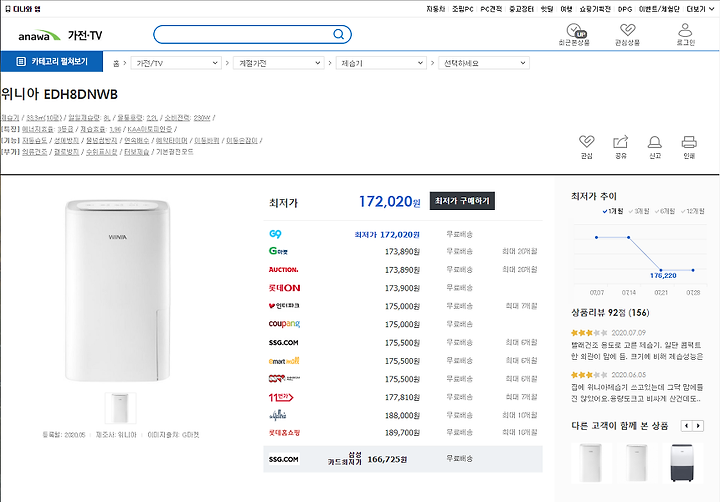The width and height of the screenshot is (720, 502).
Task: Open the 쇼핑기획전 top menu
Action: (x=595, y=9)
